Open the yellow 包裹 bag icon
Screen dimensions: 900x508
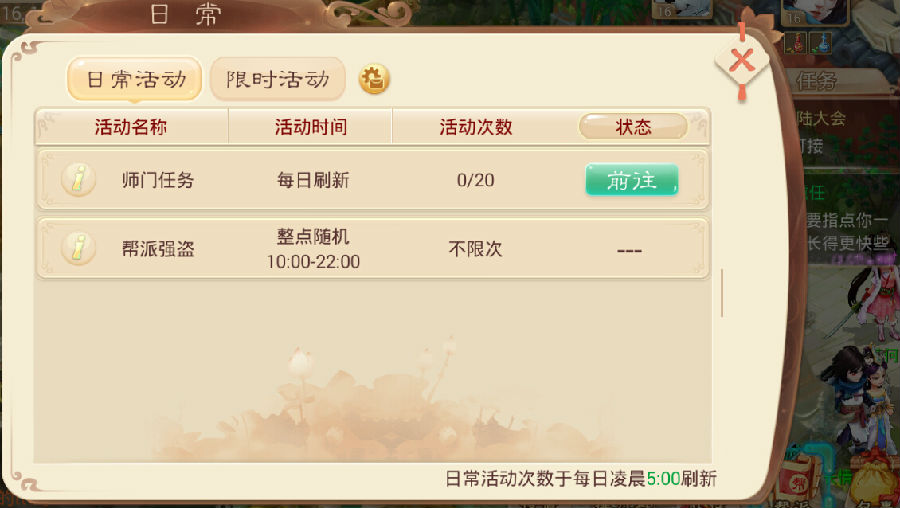point(873,483)
